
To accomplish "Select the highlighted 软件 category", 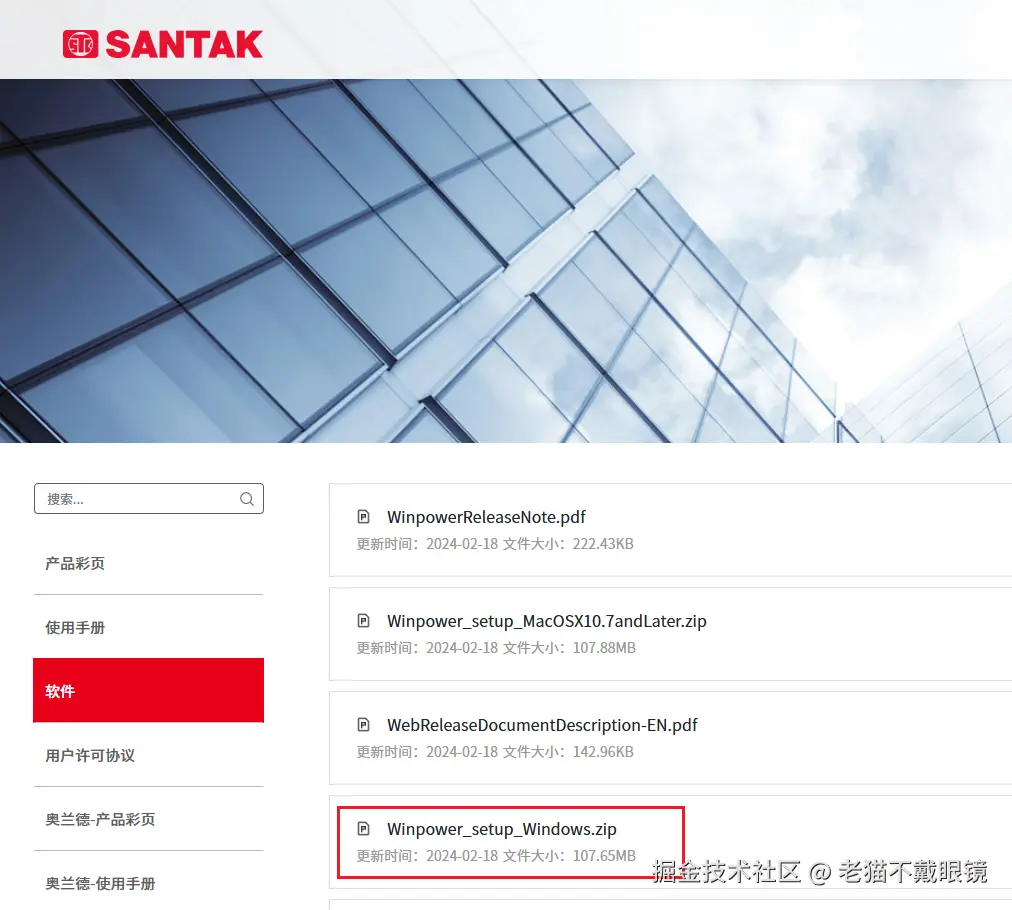I will click(148, 691).
